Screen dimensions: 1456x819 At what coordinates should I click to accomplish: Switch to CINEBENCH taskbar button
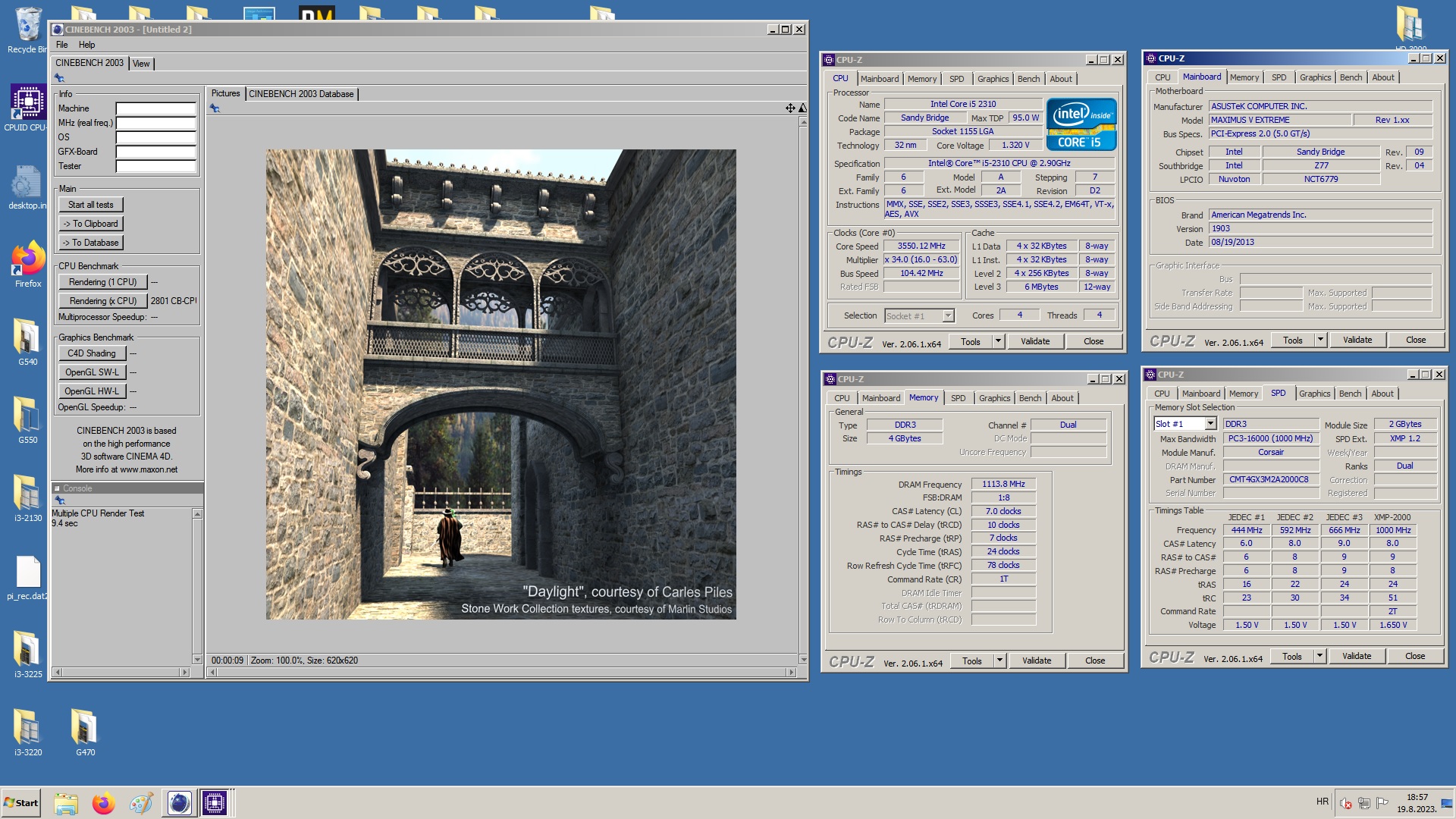click(x=179, y=803)
